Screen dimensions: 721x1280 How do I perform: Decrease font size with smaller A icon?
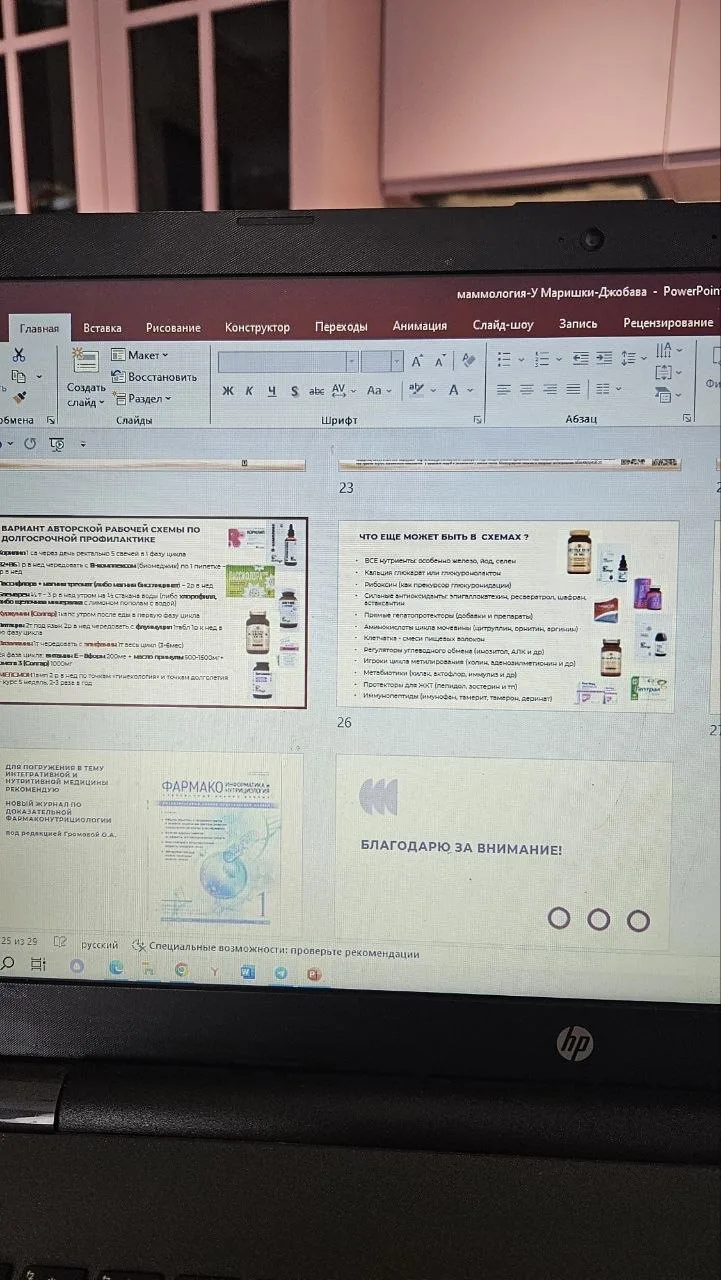point(441,361)
